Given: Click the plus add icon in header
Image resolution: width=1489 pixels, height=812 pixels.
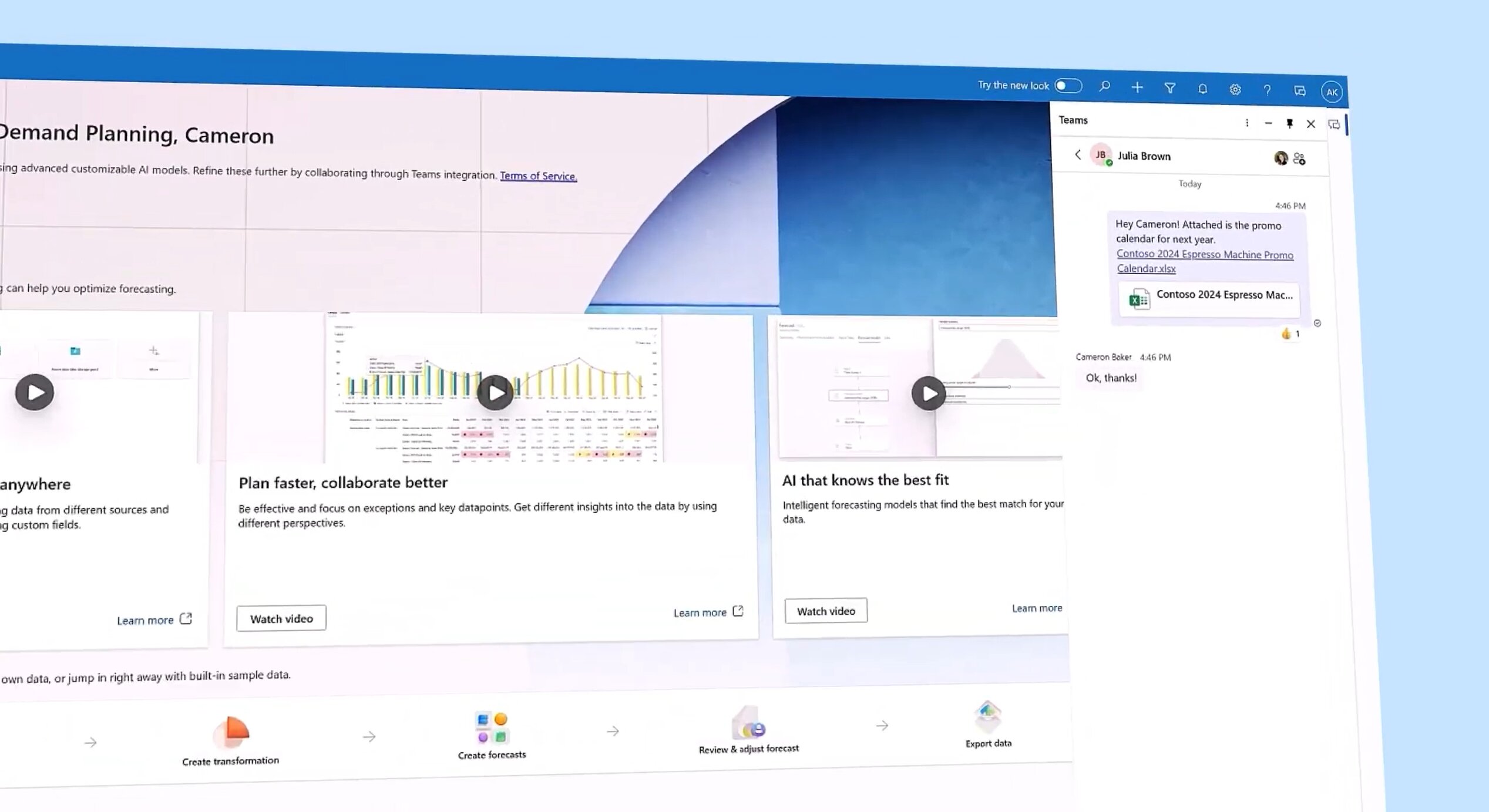Looking at the screenshot, I should (x=1137, y=87).
